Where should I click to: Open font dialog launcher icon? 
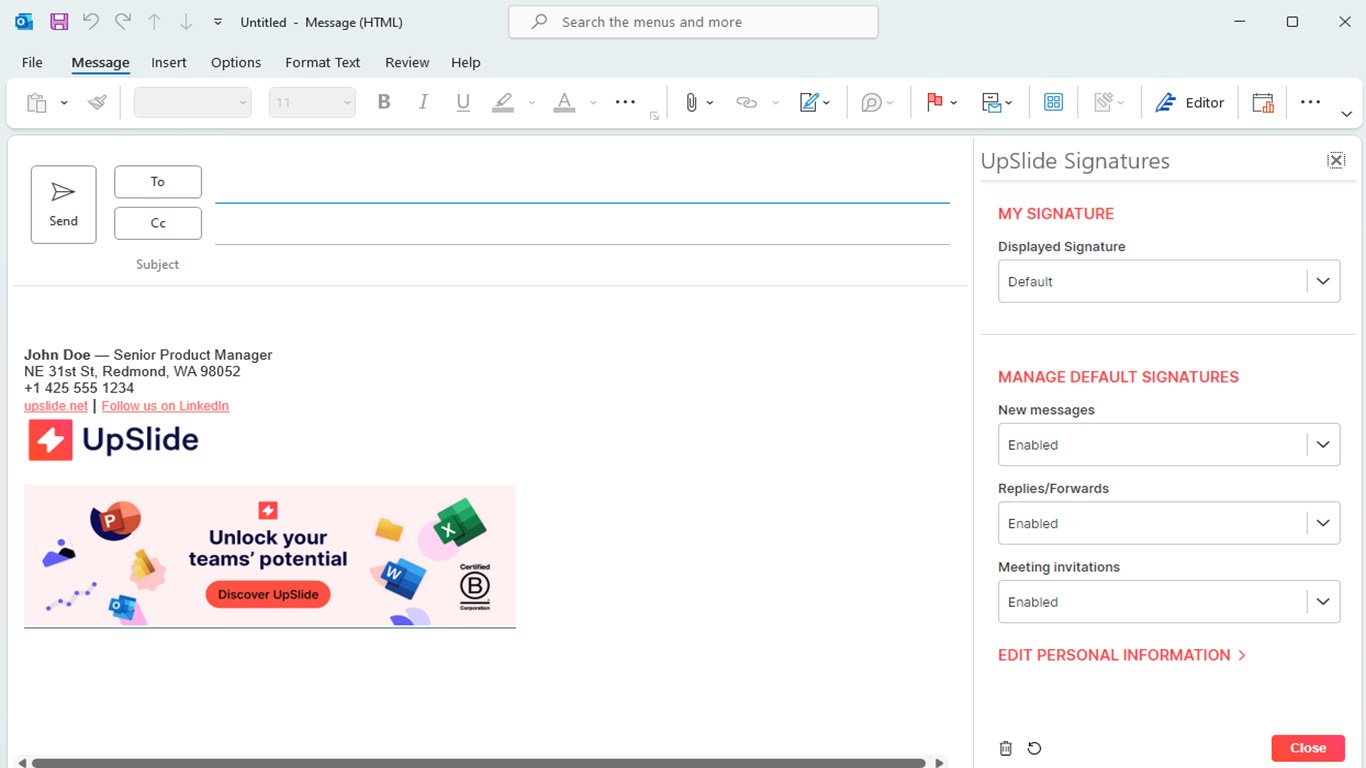click(x=655, y=116)
